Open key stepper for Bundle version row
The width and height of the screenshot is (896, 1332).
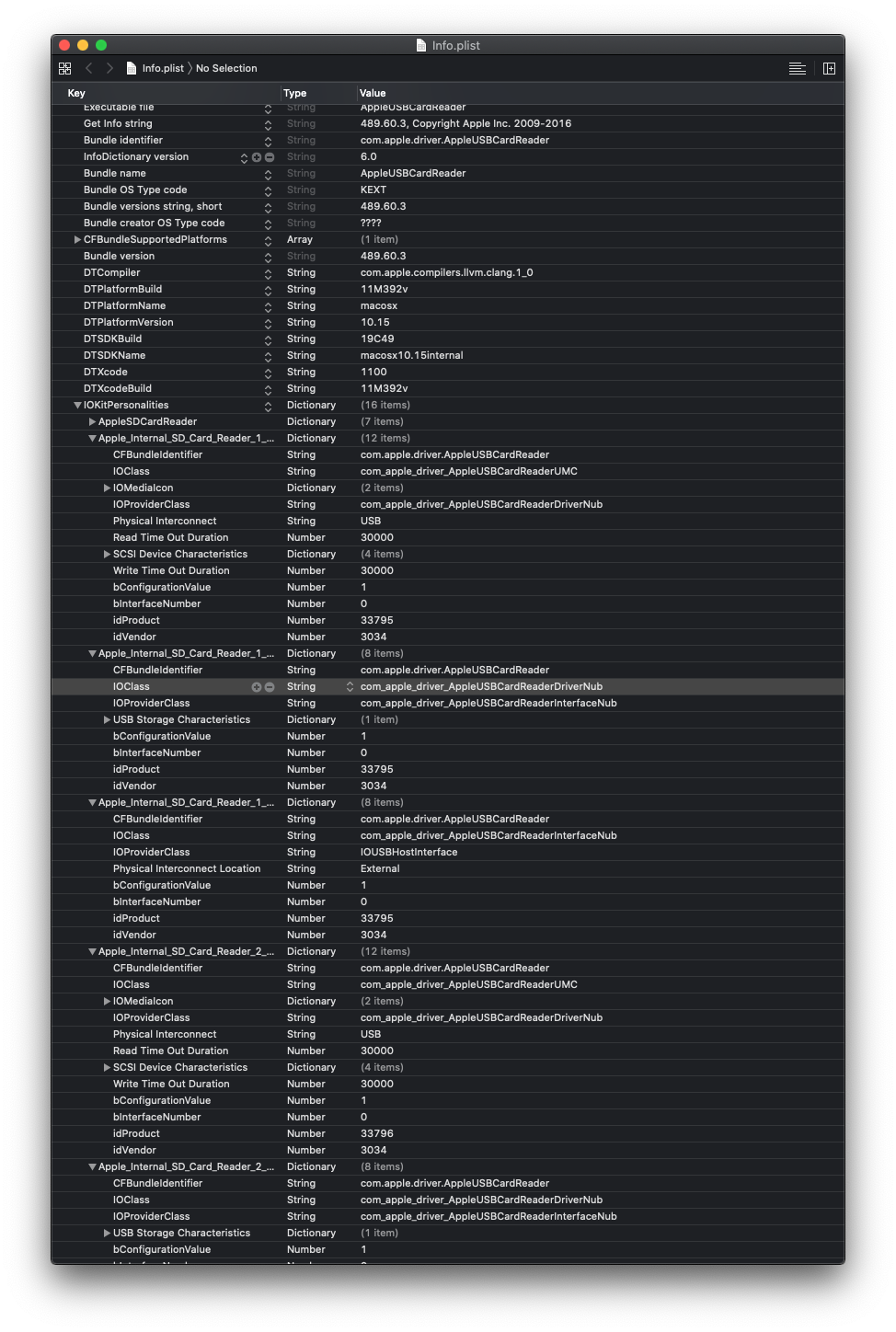[268, 257]
